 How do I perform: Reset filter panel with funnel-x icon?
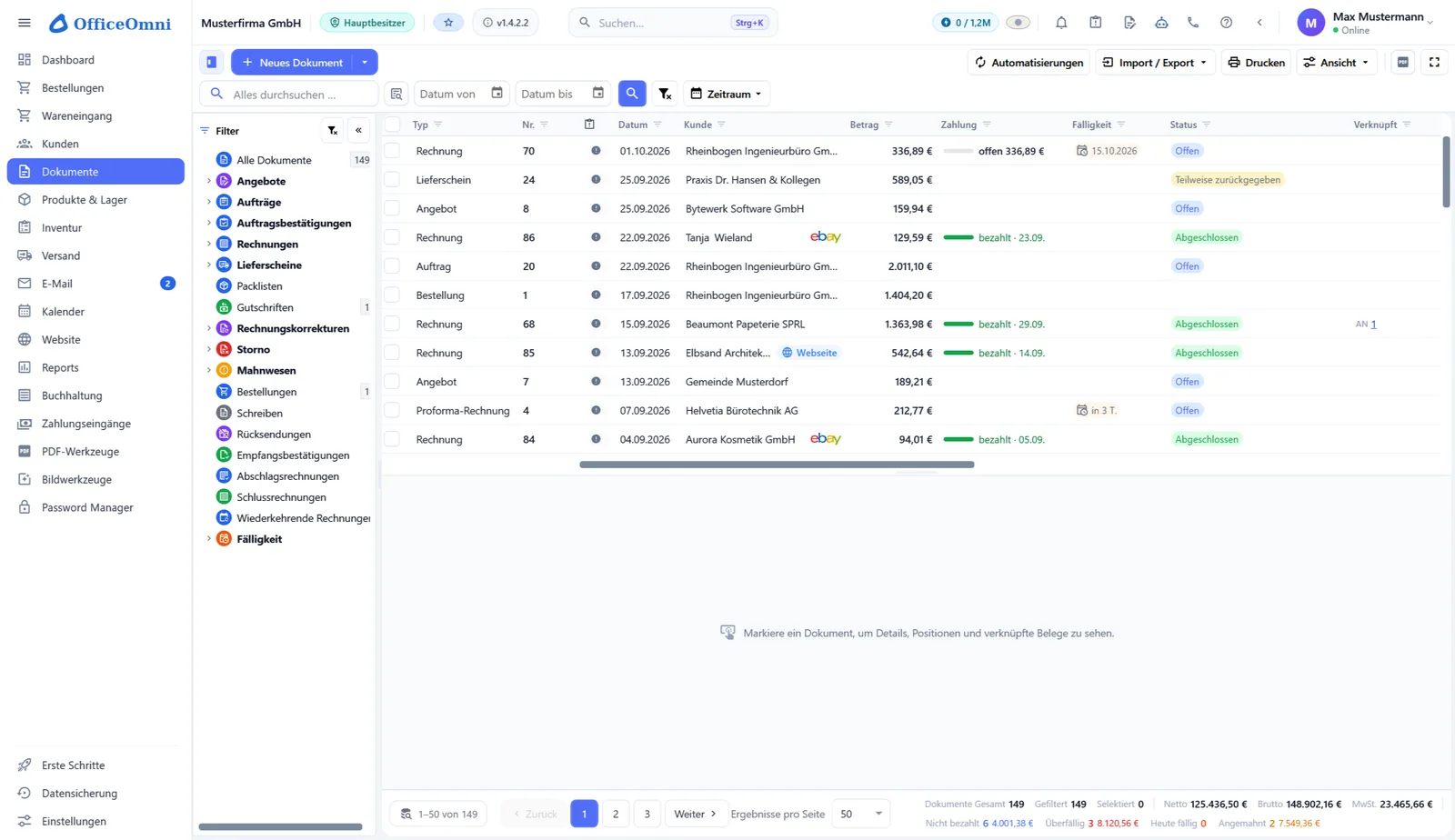tap(333, 131)
